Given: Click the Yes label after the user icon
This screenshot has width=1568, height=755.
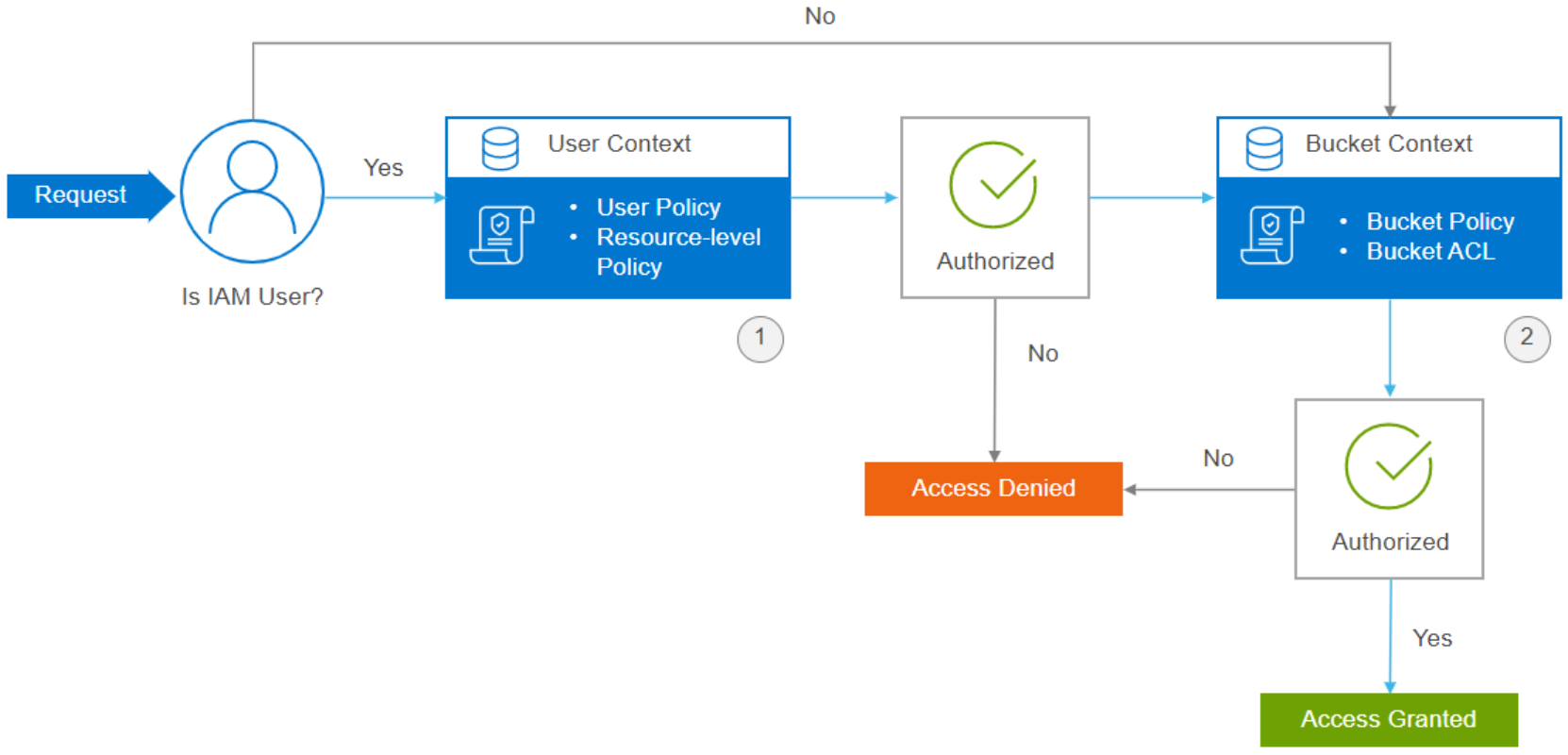Looking at the screenshot, I should pos(383,167).
